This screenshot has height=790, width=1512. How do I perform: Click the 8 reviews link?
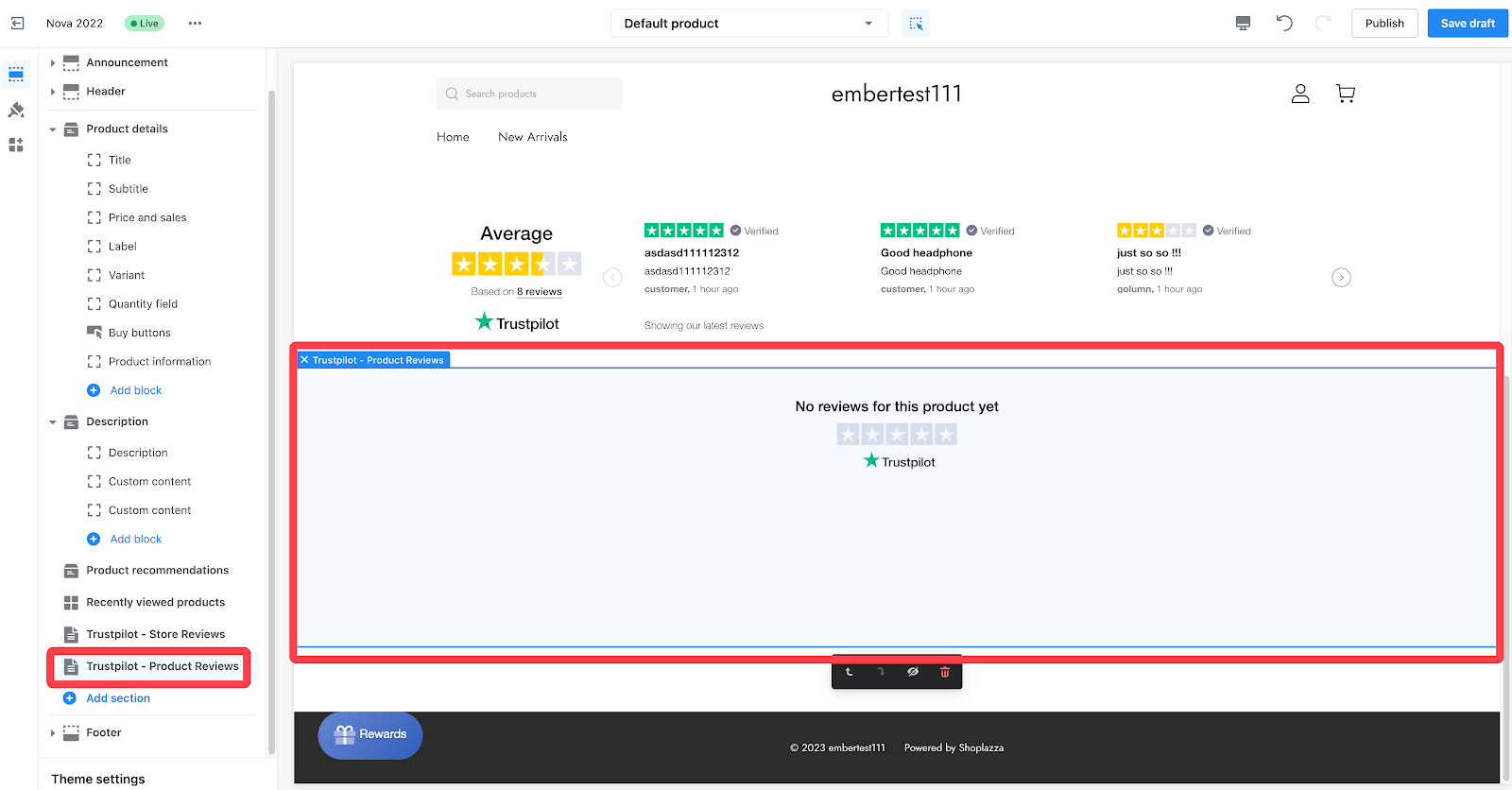pos(540,292)
